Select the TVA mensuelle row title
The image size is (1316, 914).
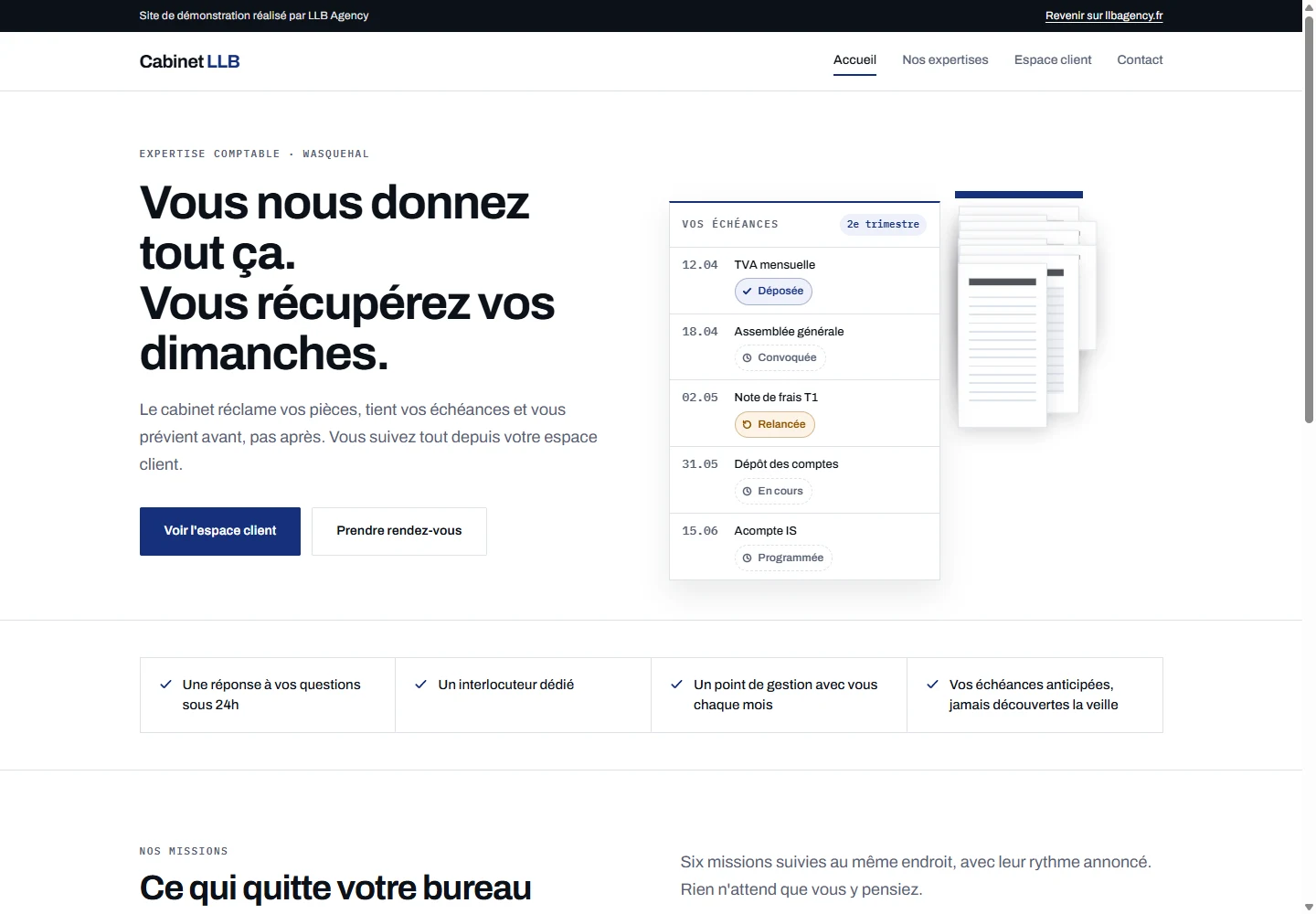click(x=775, y=265)
